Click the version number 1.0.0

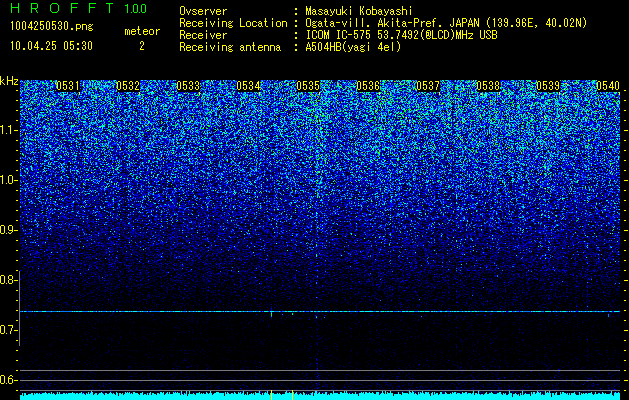tap(135, 8)
